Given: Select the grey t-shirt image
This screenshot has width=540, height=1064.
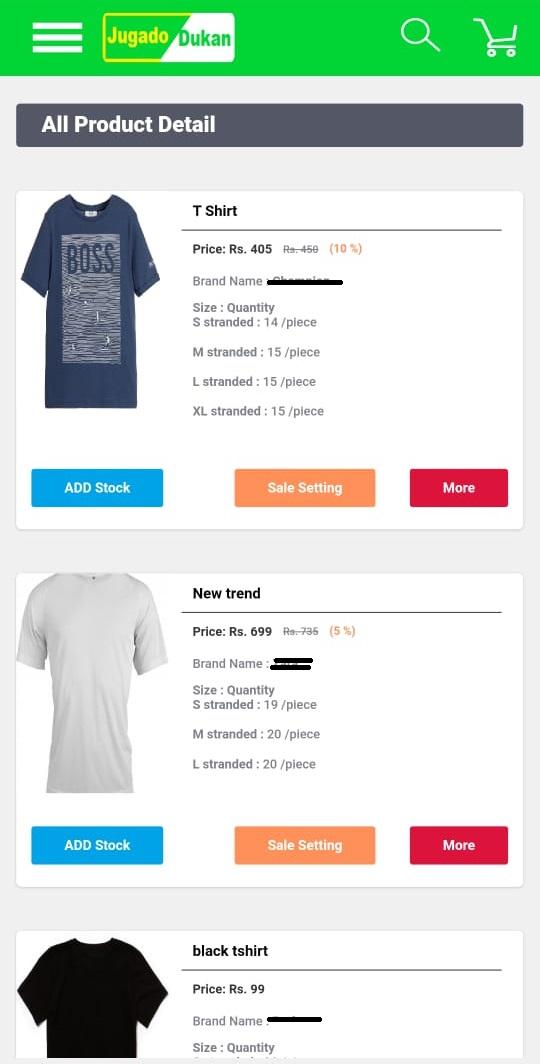Looking at the screenshot, I should [92, 683].
